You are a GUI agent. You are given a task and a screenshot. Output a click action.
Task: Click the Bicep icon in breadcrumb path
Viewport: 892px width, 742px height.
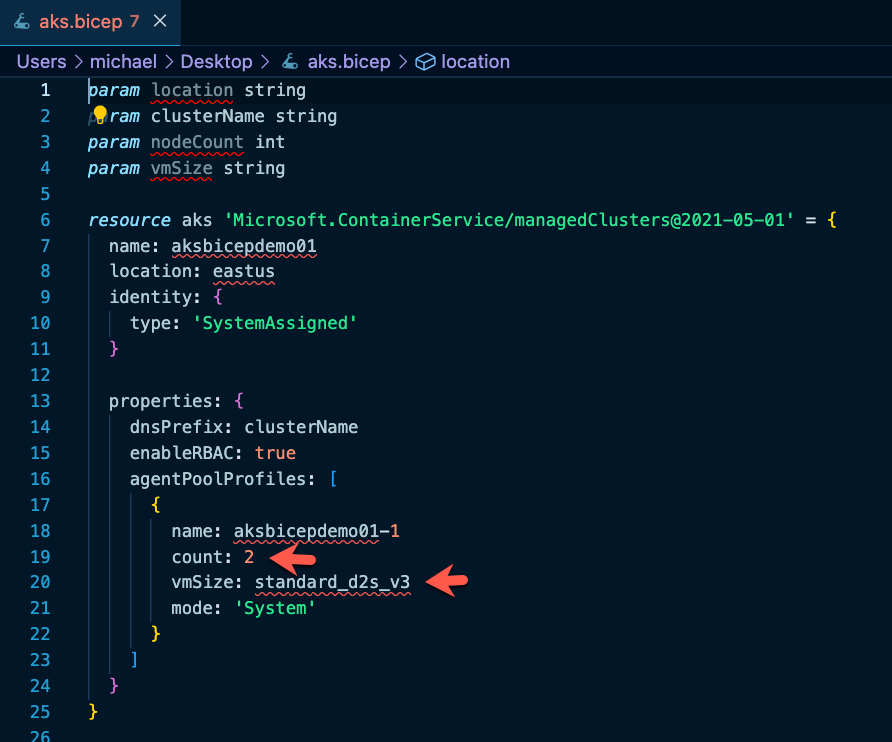pos(290,61)
